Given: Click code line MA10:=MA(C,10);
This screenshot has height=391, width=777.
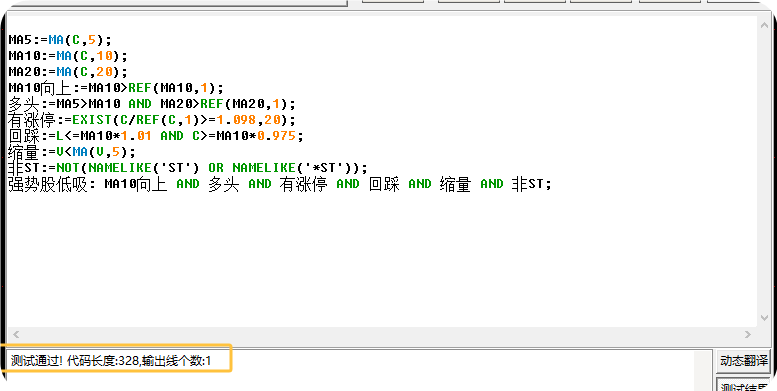Looking at the screenshot, I should point(68,56).
